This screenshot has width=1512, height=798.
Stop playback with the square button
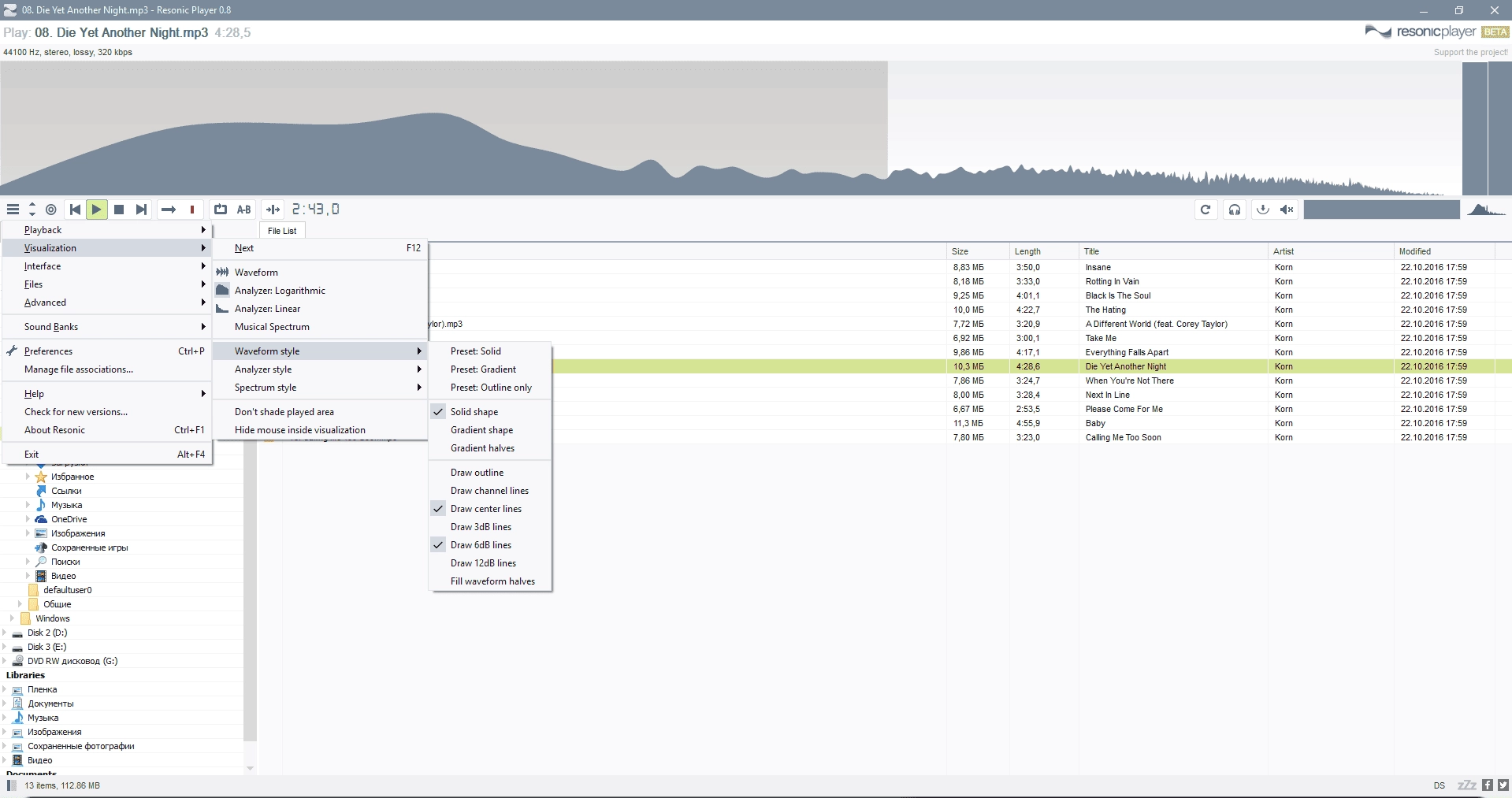click(x=119, y=210)
